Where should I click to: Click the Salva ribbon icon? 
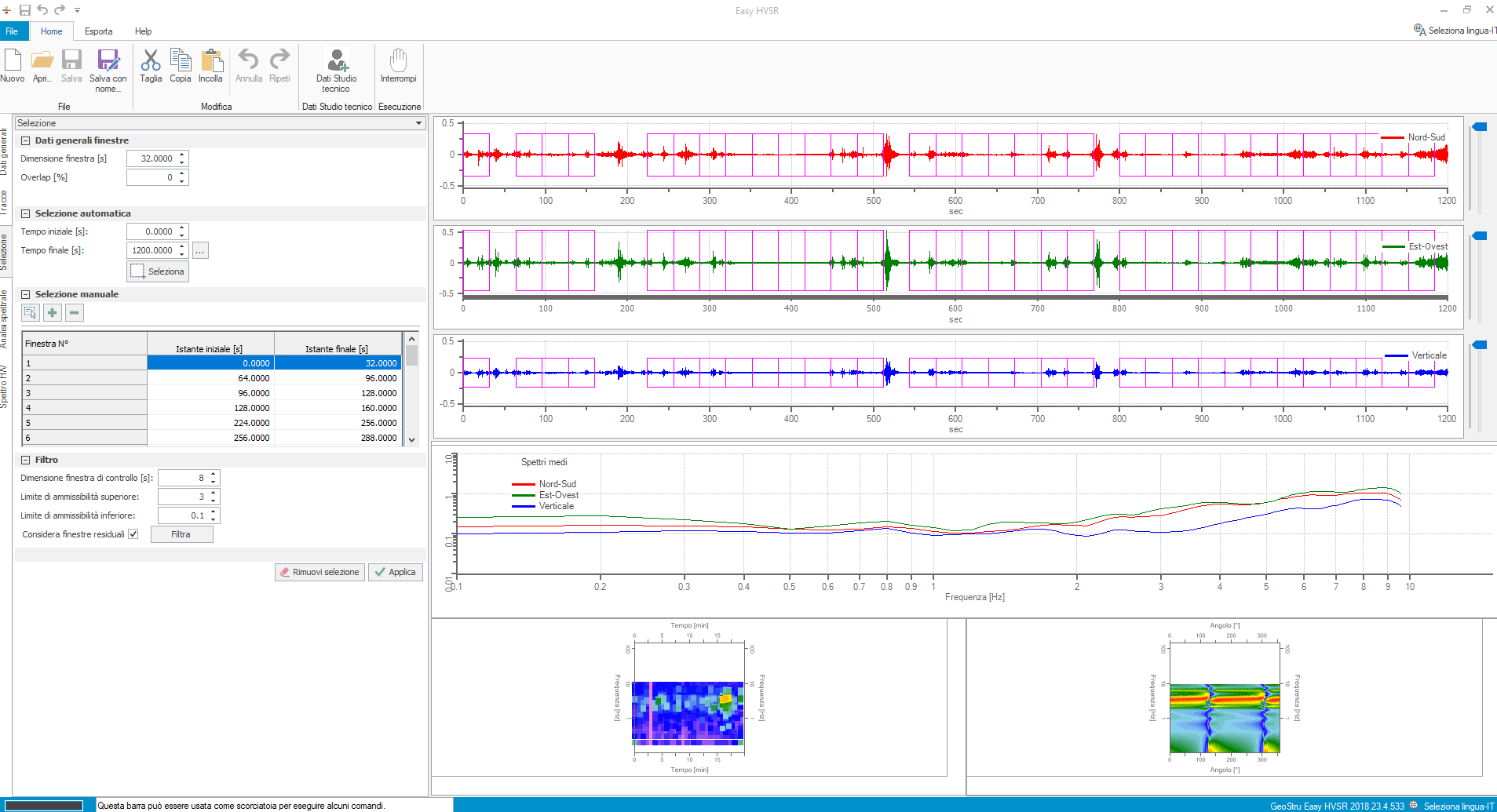pos(71,66)
